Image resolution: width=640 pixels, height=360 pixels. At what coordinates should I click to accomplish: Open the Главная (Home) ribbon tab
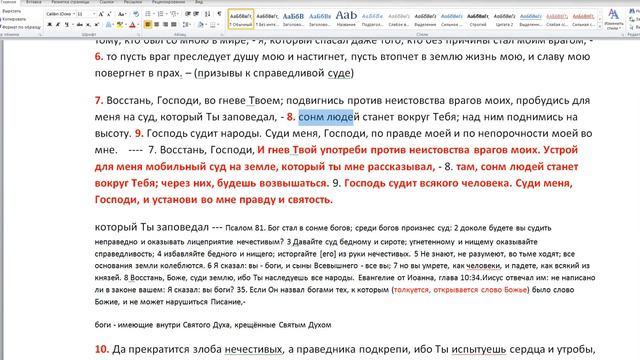(9, 2)
